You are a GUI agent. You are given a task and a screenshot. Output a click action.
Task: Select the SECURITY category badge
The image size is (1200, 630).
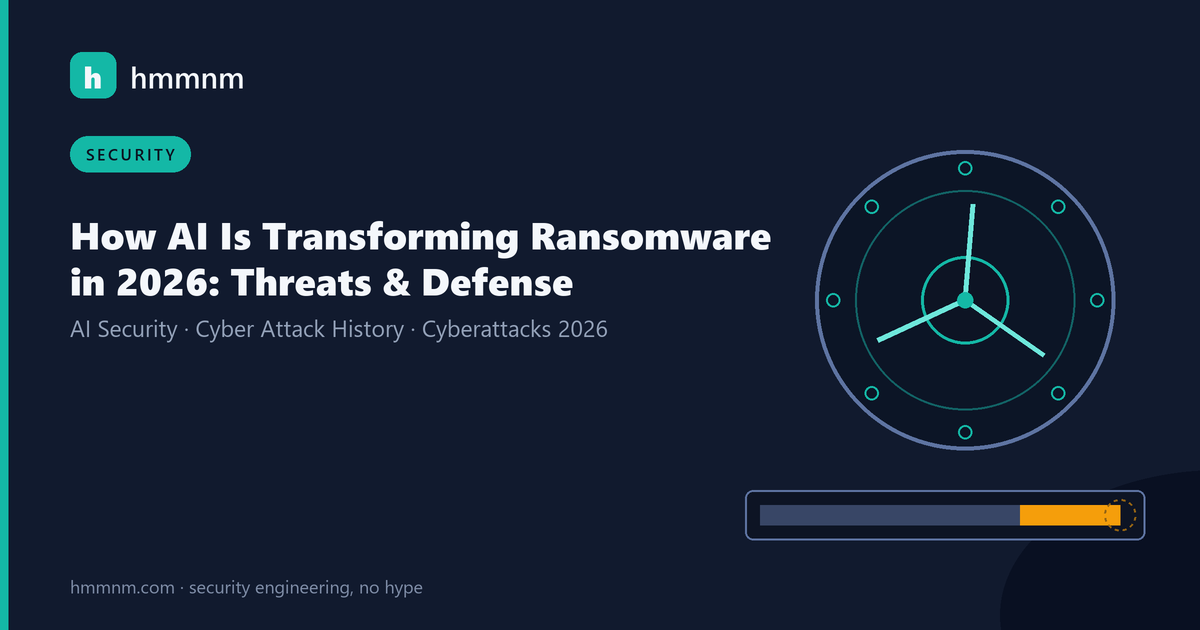130,154
